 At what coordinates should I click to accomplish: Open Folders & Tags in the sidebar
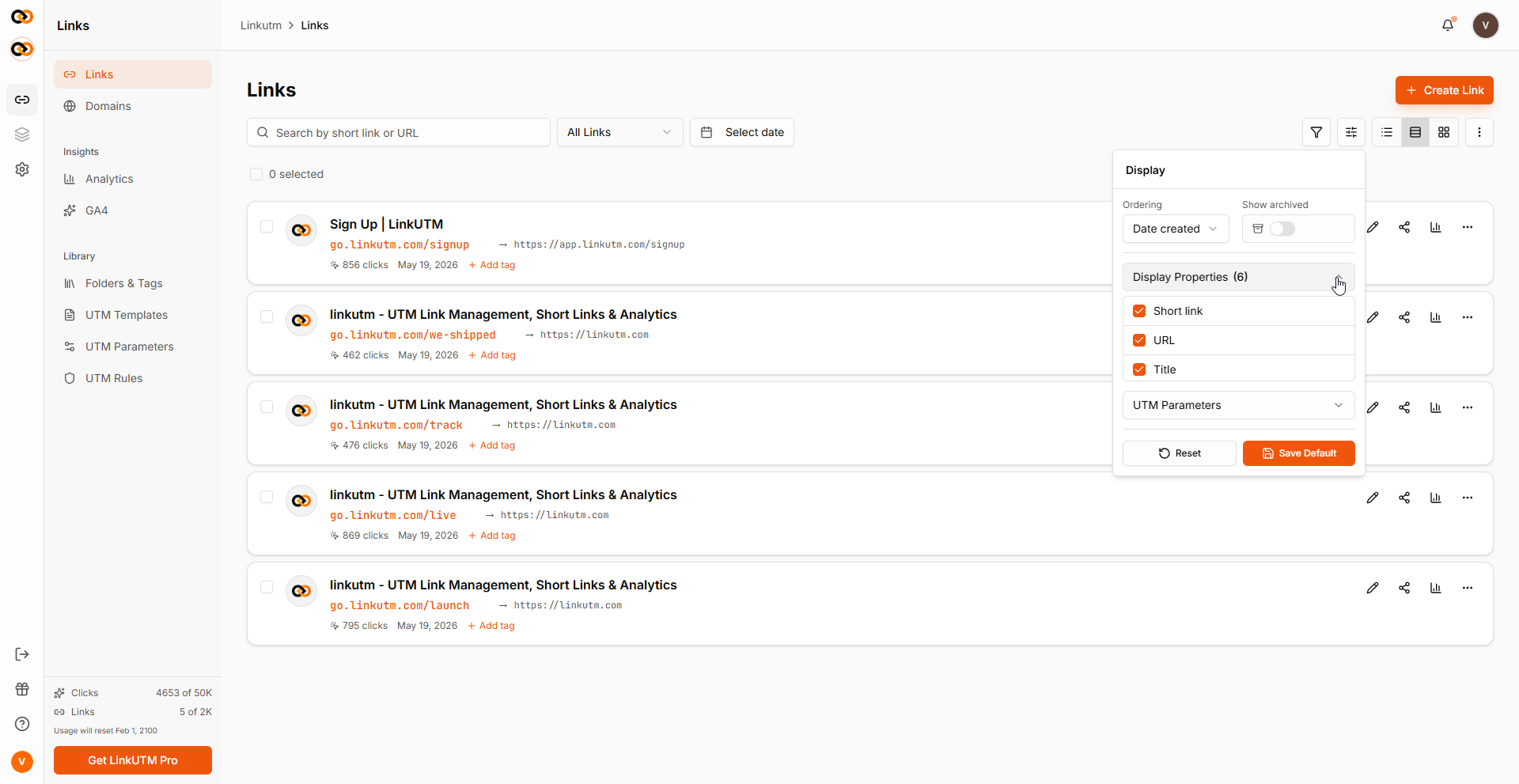(x=133, y=283)
